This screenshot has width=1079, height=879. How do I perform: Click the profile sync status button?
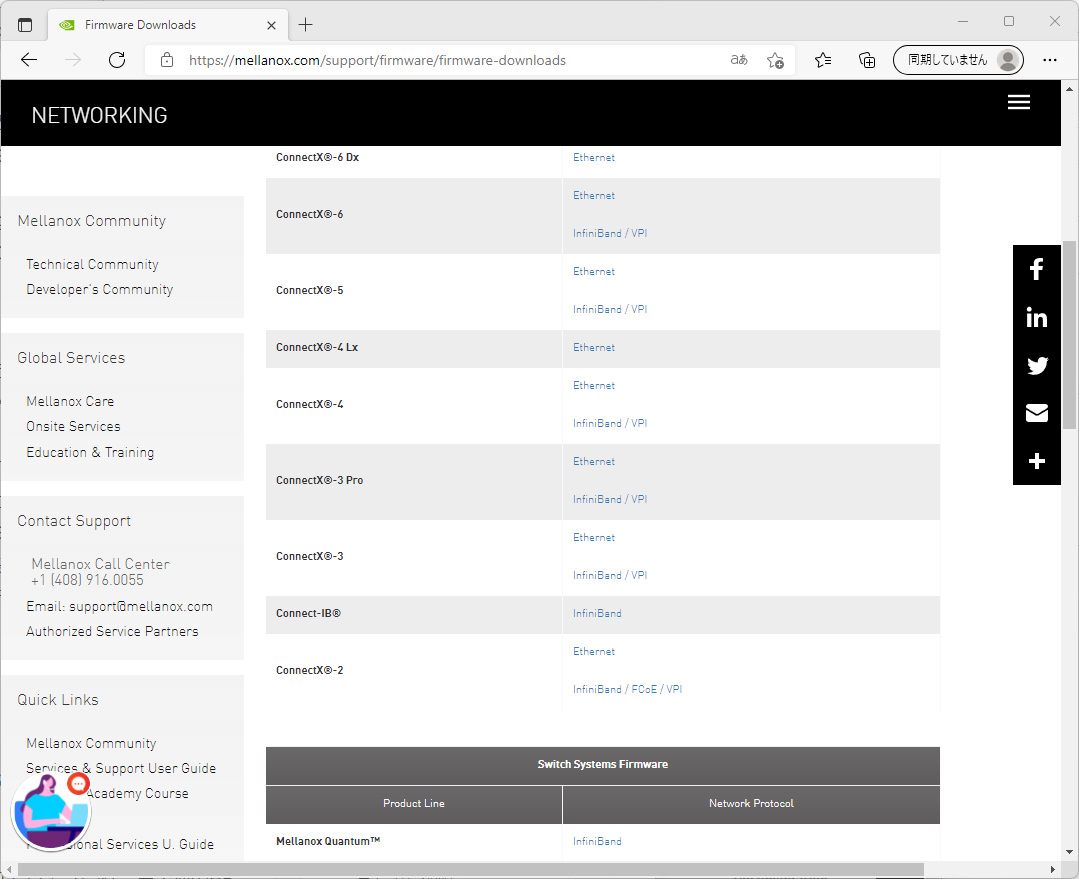[958, 60]
